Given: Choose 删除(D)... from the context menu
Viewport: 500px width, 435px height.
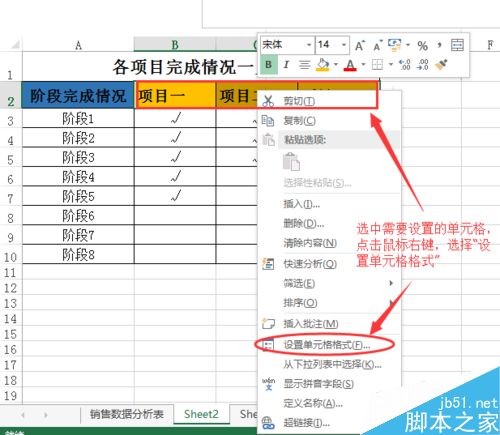Looking at the screenshot, I should [x=330, y=223].
